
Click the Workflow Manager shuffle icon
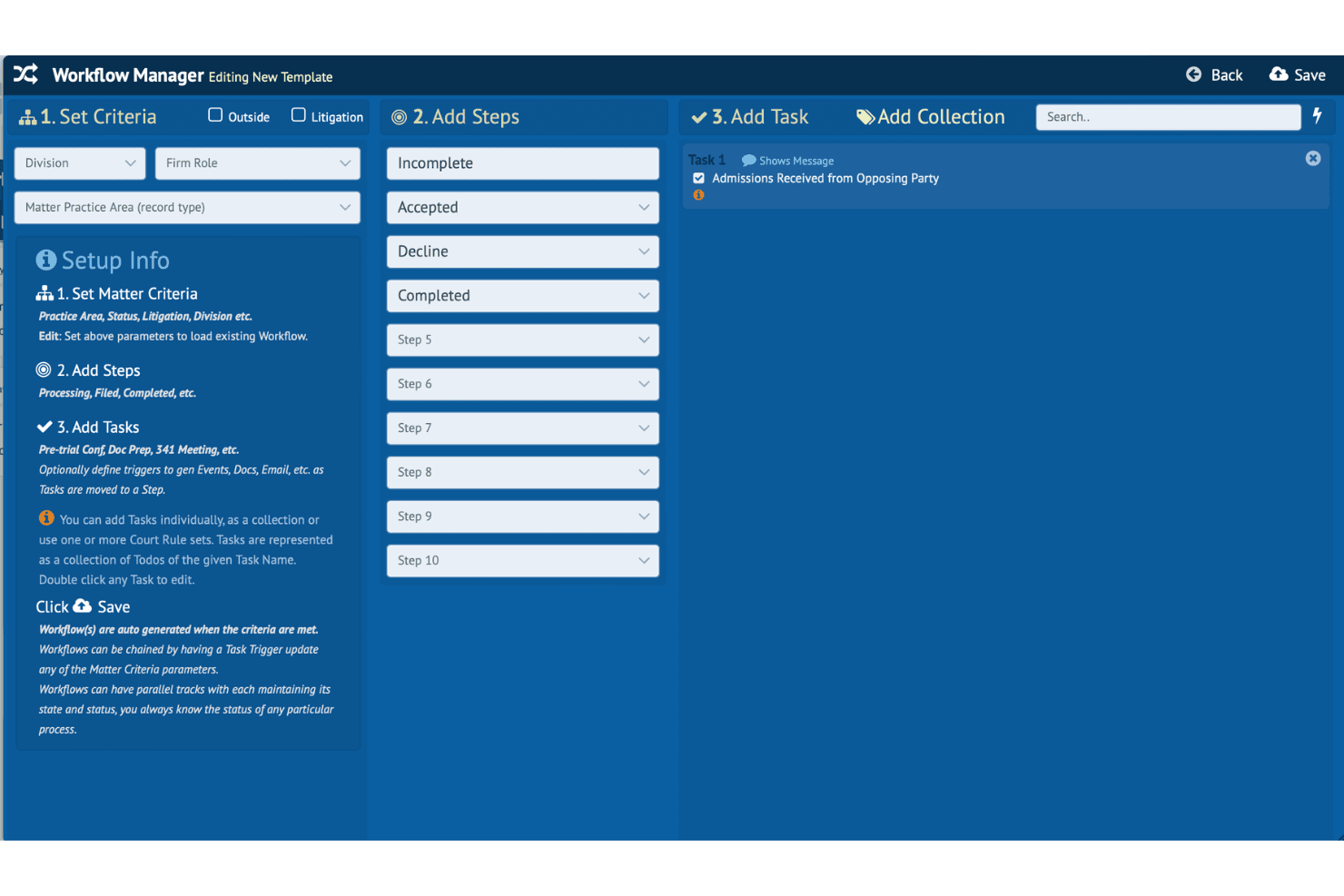pyautogui.click(x=25, y=74)
